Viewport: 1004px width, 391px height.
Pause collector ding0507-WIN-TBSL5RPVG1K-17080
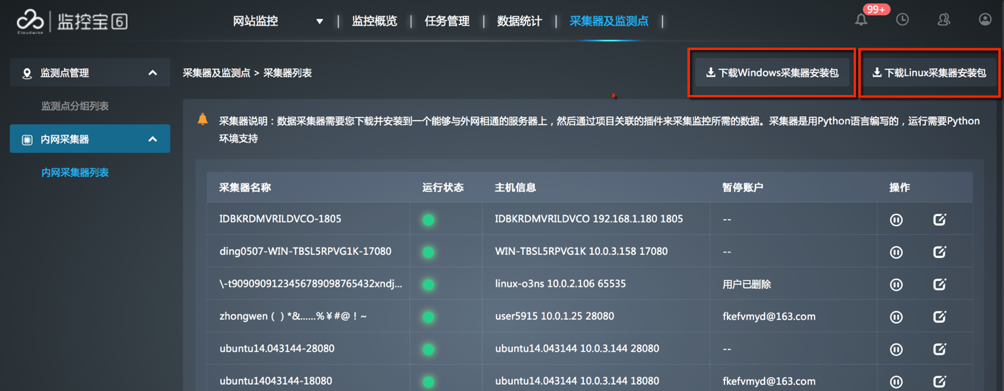(896, 252)
